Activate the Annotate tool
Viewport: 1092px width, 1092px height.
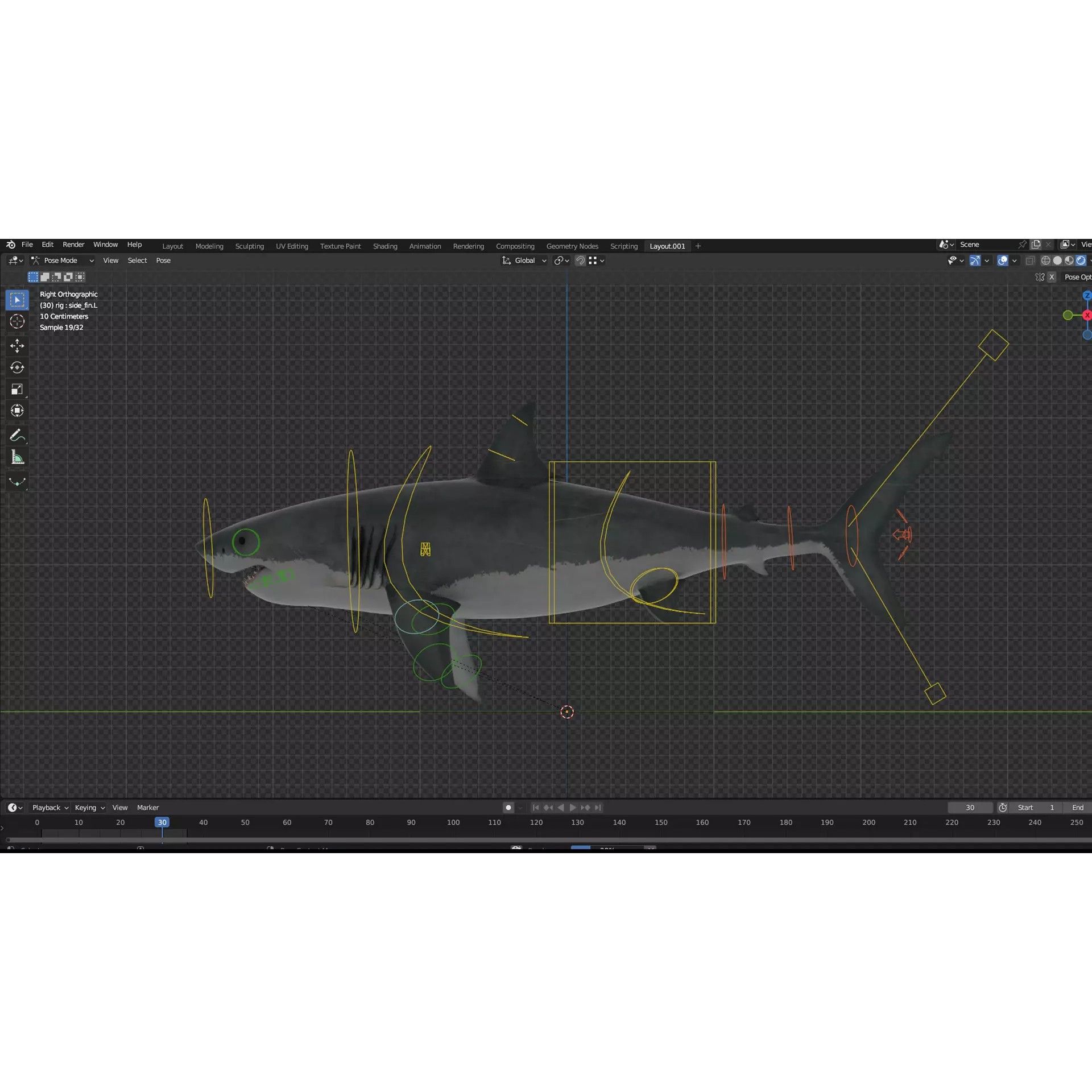point(17,435)
